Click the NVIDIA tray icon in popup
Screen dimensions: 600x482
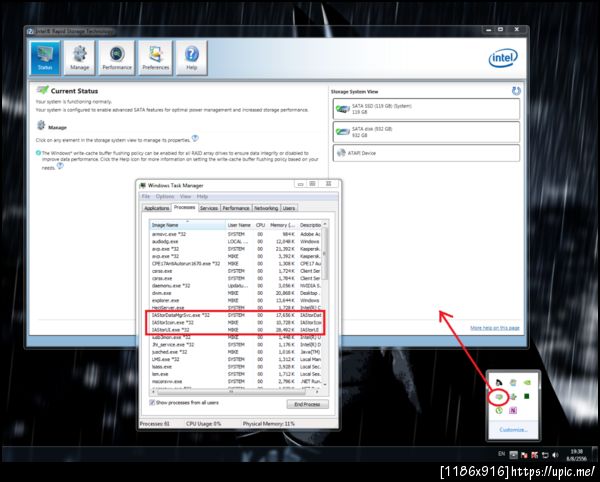pos(527,383)
